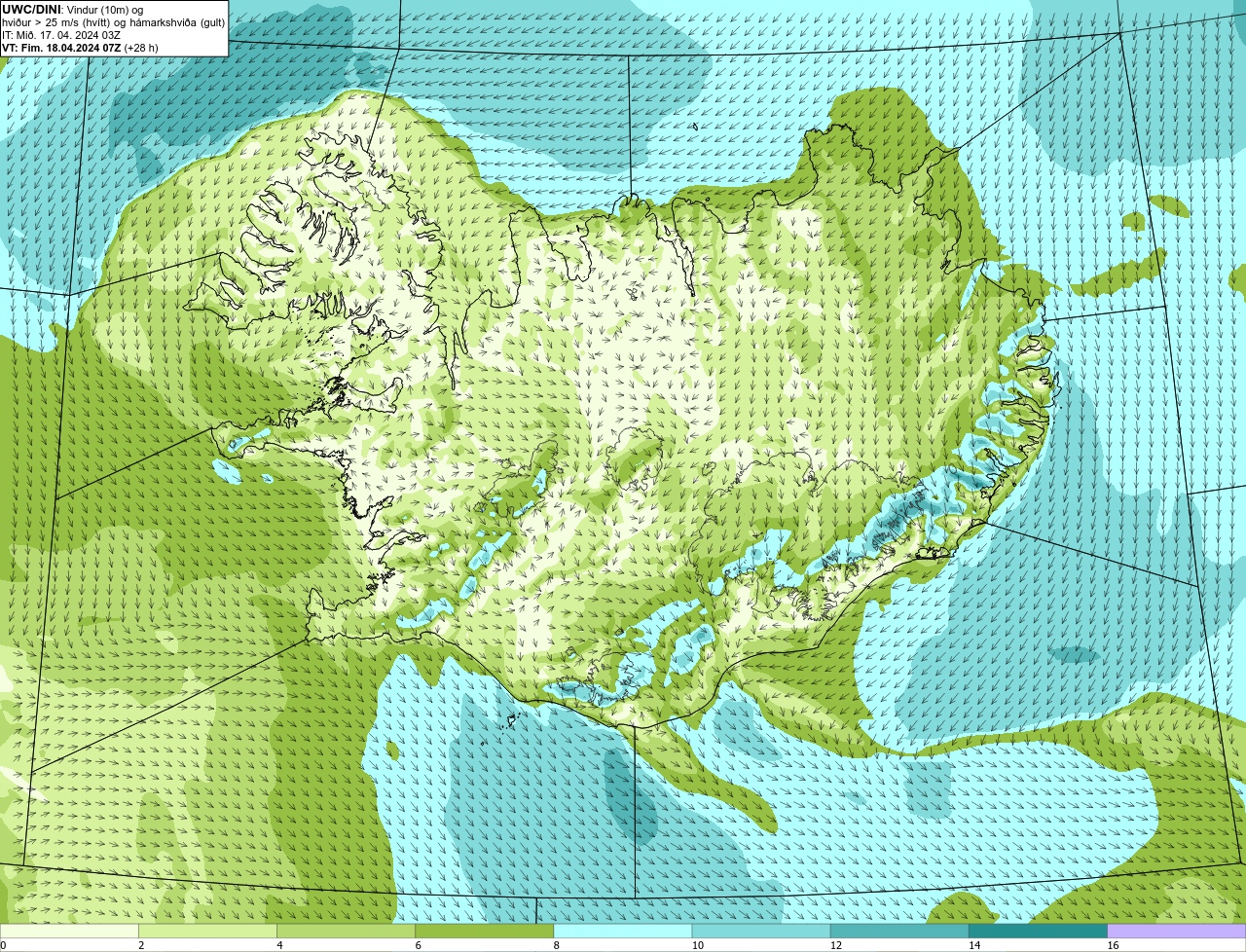
Task: Select the 12–14 m/s teal legend segment
Action: (x=899, y=931)
